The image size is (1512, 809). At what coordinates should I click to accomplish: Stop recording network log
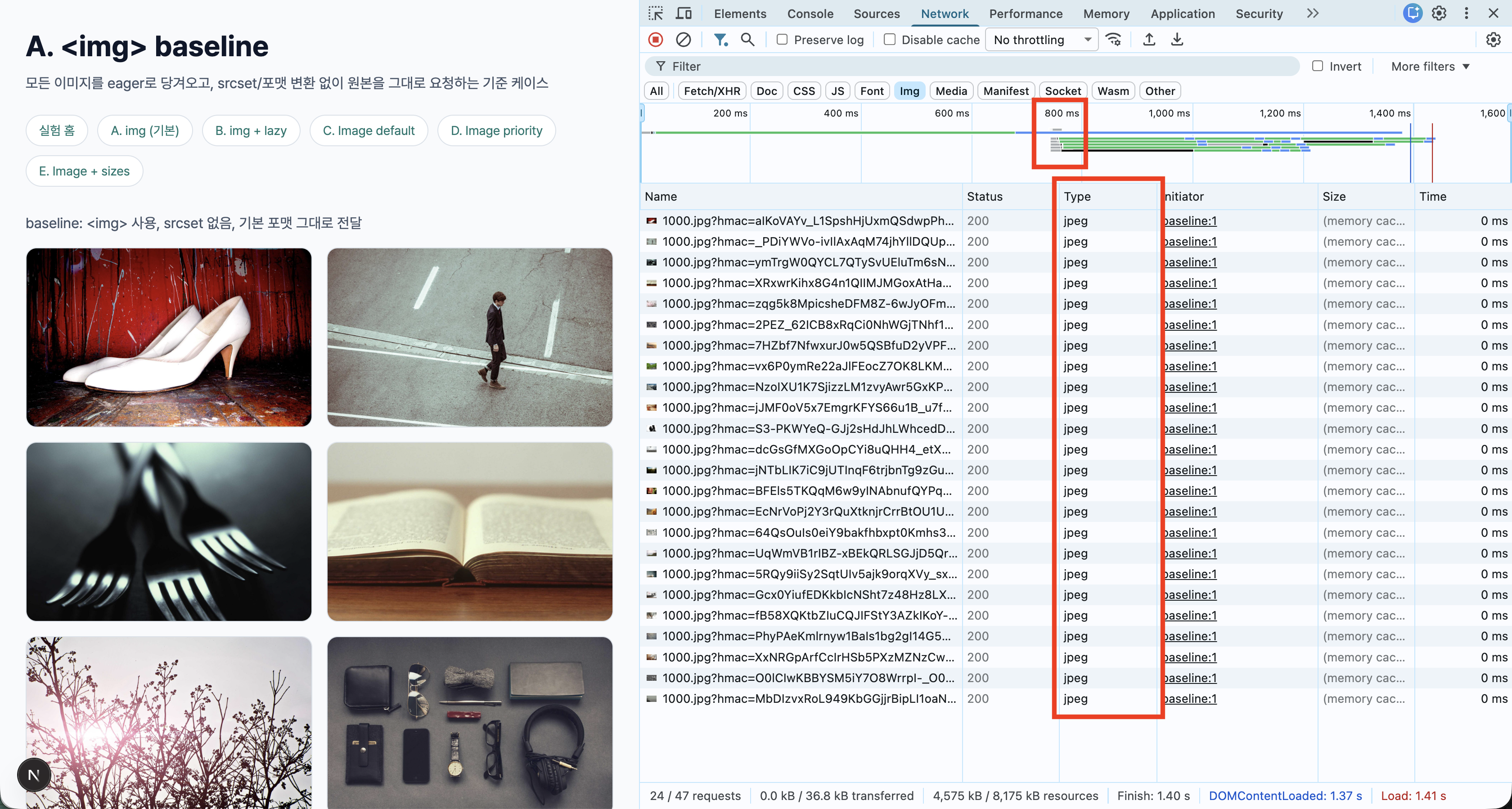(656, 40)
